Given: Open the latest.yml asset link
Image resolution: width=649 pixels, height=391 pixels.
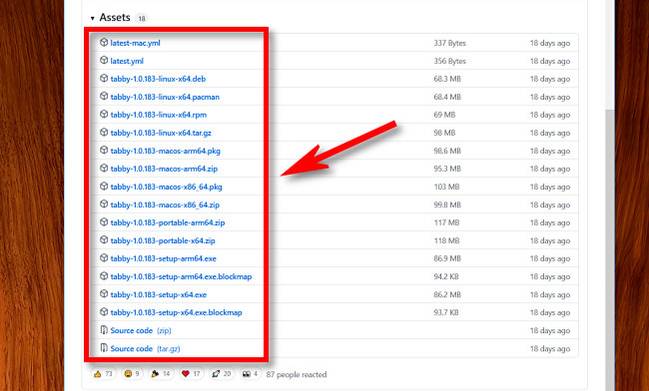Looking at the screenshot, I should [x=127, y=61].
